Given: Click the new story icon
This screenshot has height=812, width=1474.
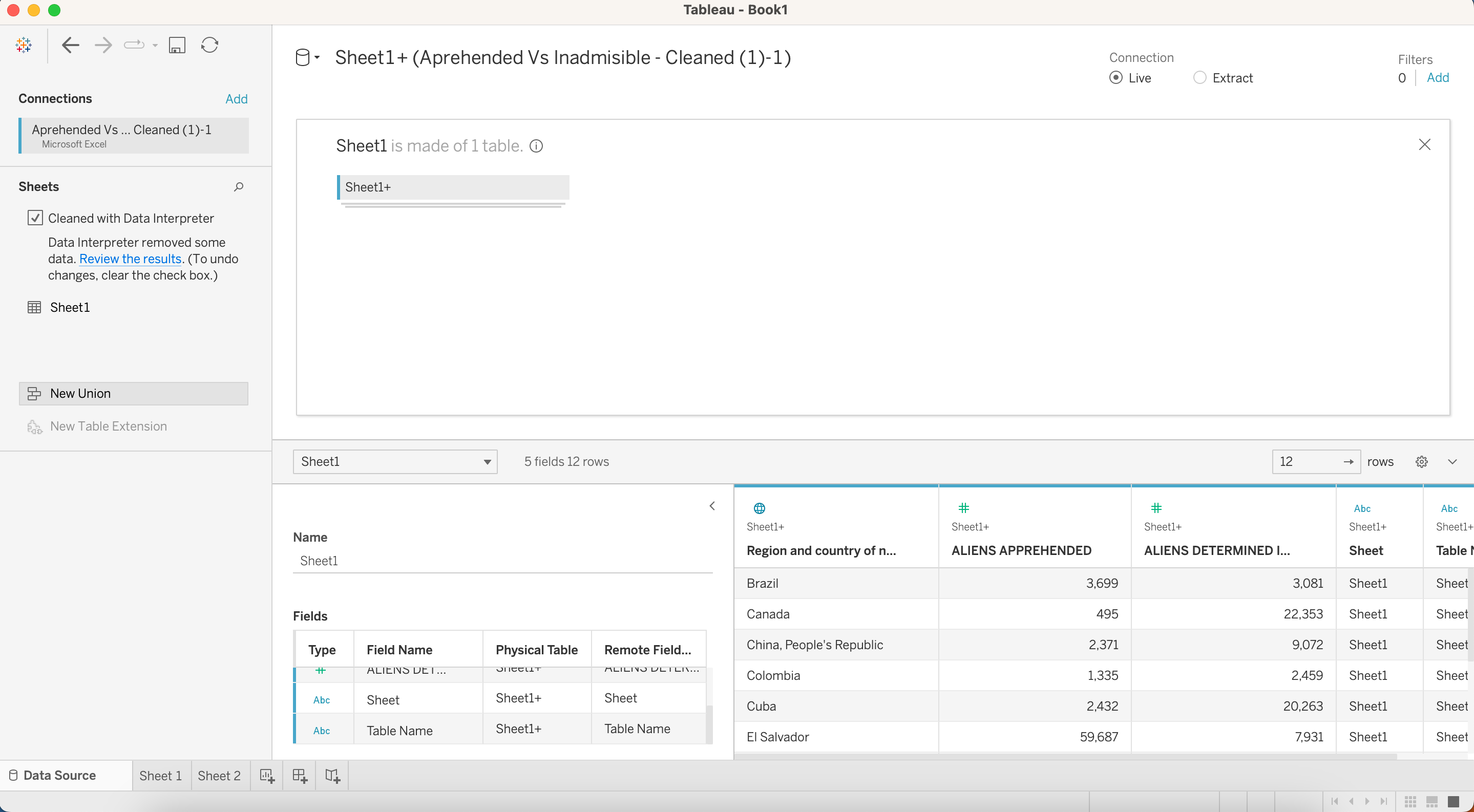Looking at the screenshot, I should coord(332,776).
